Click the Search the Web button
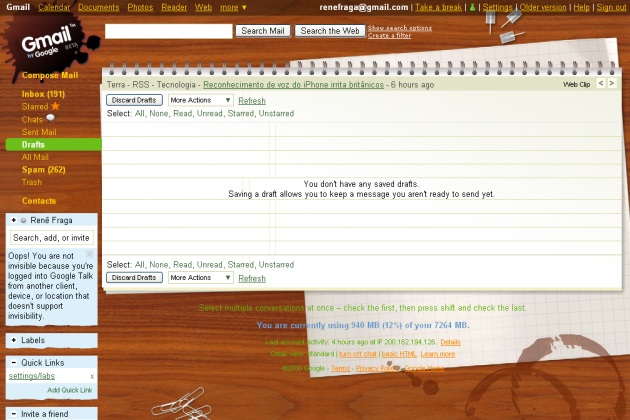 coord(330,31)
